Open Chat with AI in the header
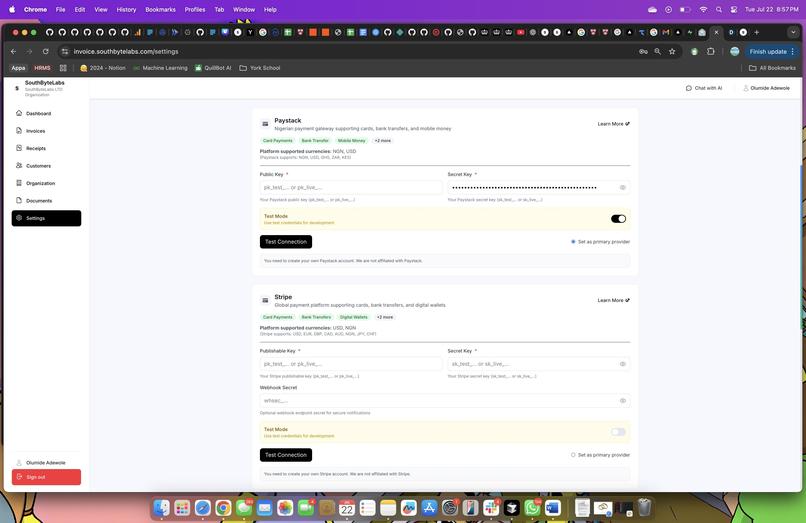This screenshot has width=806, height=523. (704, 88)
